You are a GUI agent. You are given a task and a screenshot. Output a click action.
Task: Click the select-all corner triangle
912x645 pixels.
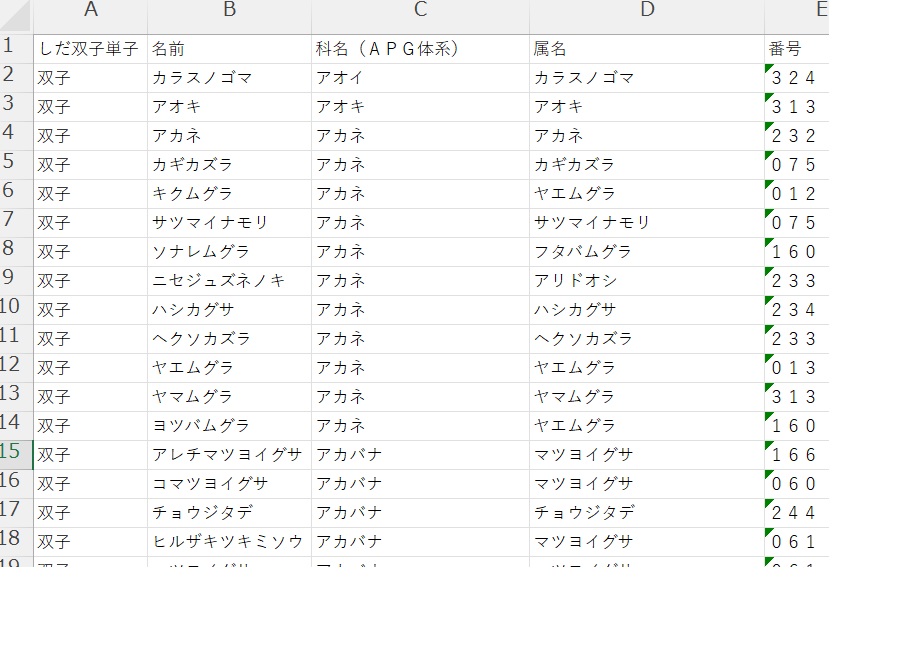[x=16, y=17]
